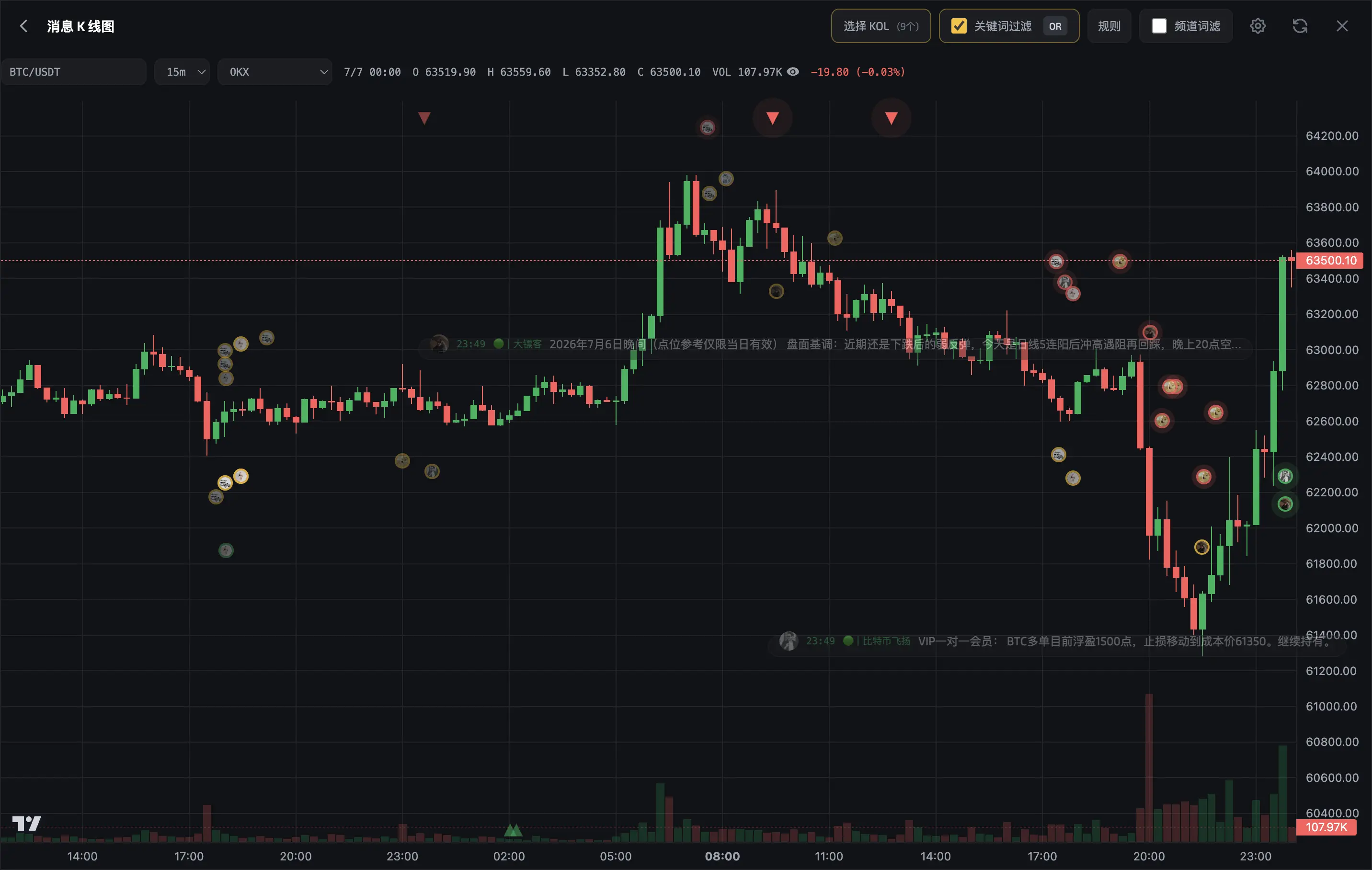Open the 选择 KOL selector
The width and height of the screenshot is (1372, 870).
(881, 26)
